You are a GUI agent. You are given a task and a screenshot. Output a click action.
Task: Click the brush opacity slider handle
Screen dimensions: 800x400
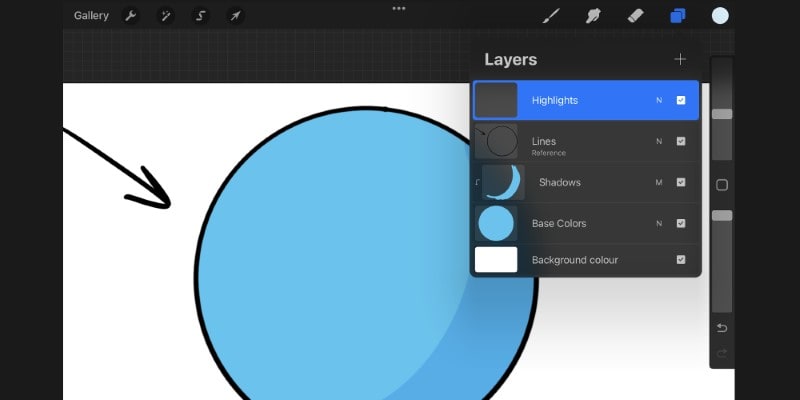pos(722,216)
